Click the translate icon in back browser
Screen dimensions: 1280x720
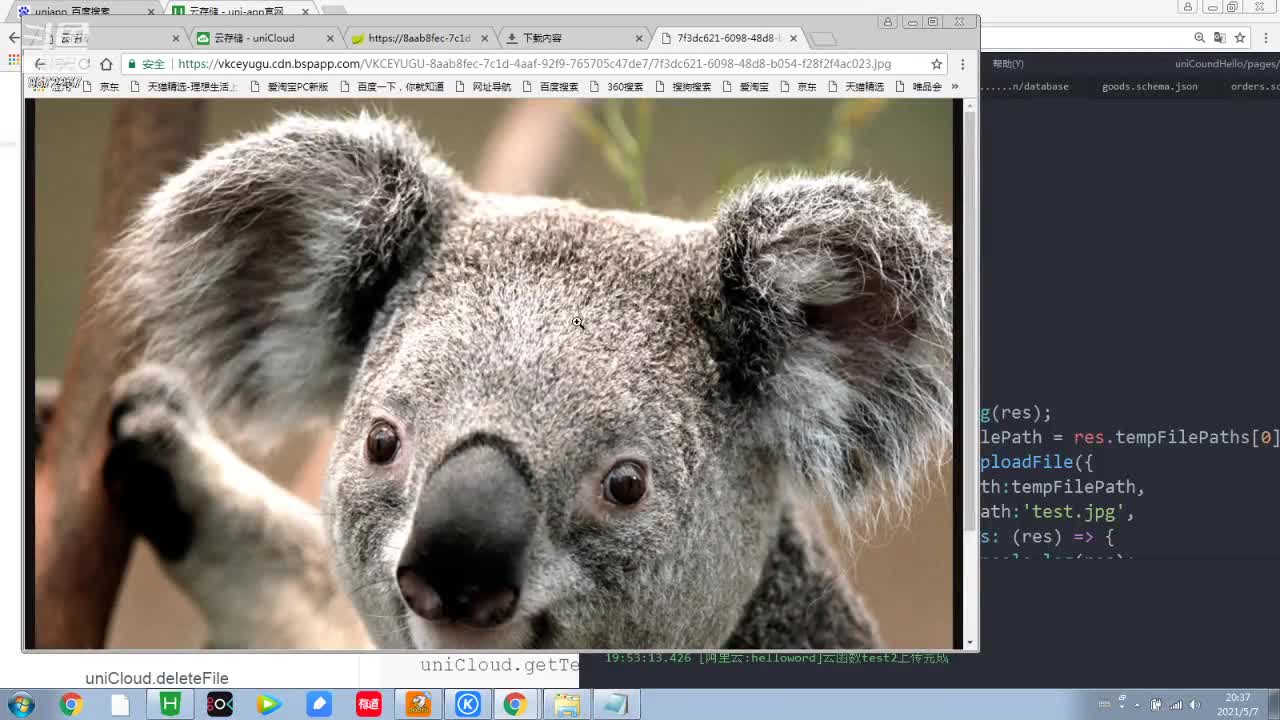click(1219, 38)
